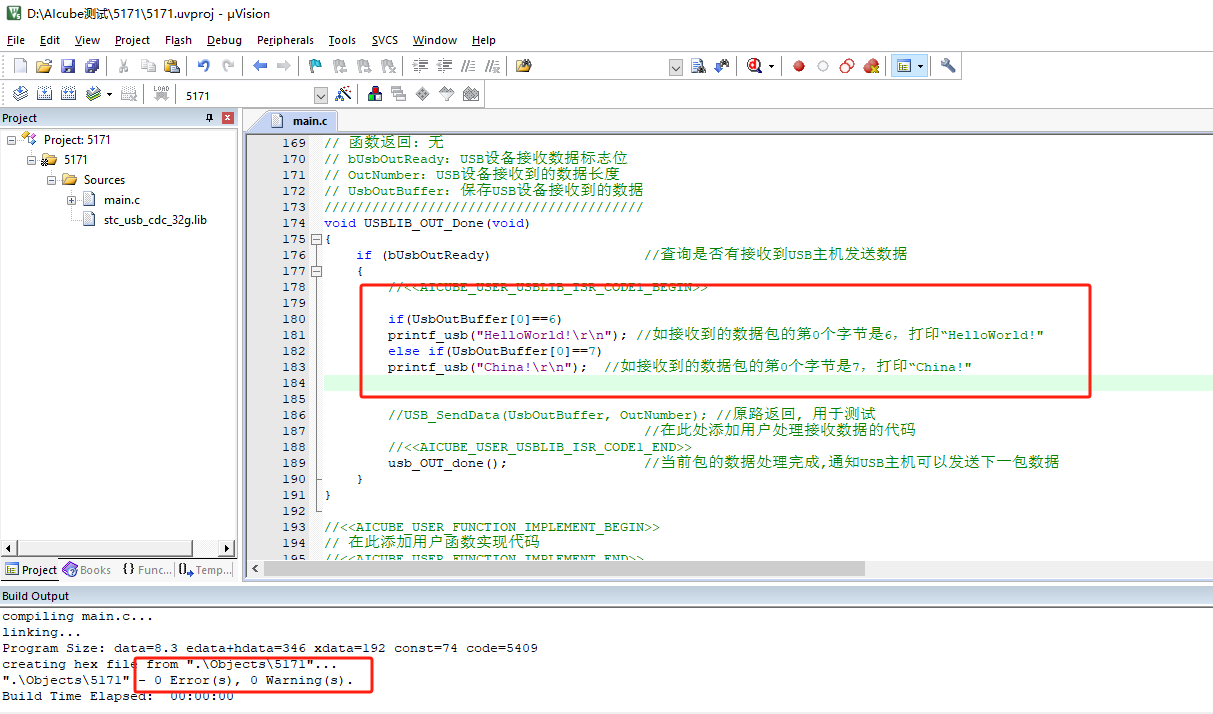Open Options for Target with the magic wand icon
This screenshot has height=714, width=1213.
point(343,94)
